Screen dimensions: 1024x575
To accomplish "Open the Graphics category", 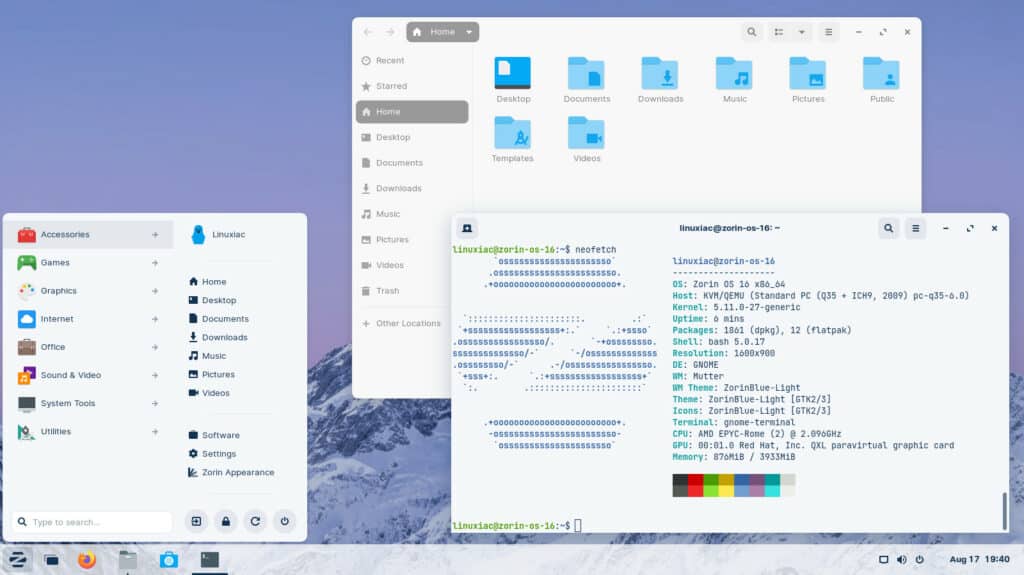I will [x=89, y=291].
